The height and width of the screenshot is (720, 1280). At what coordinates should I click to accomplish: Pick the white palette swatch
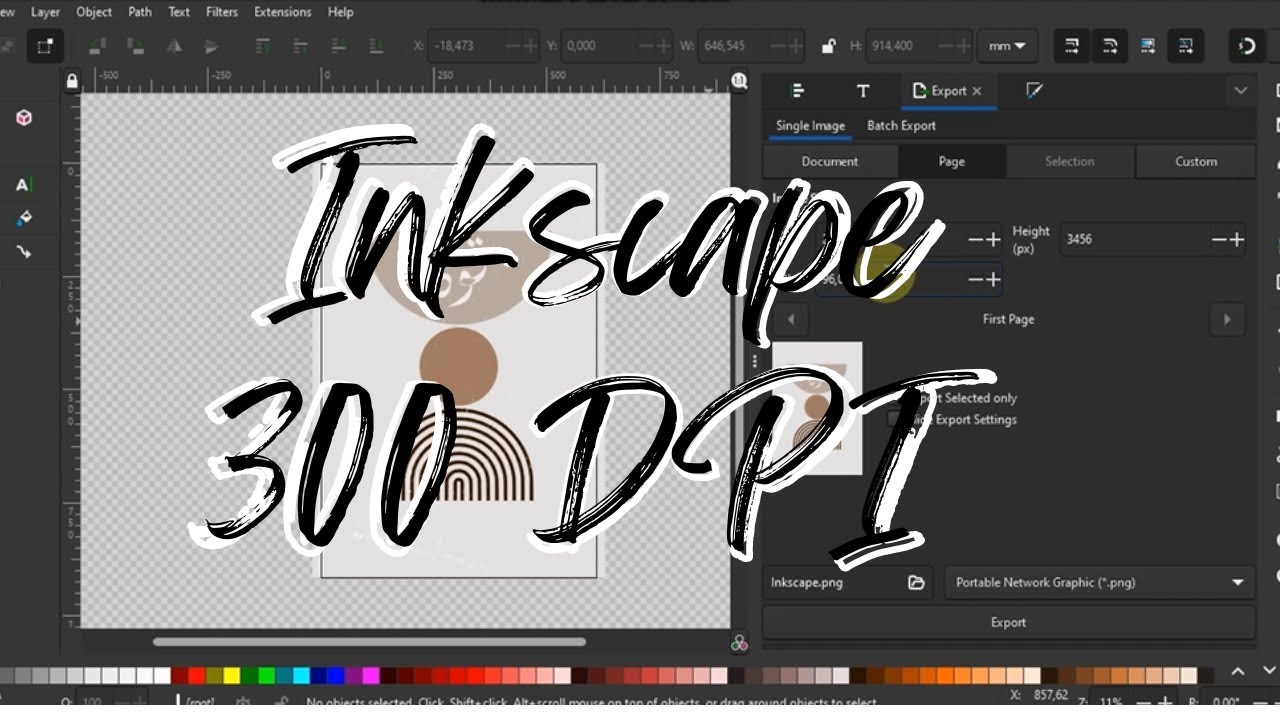click(x=160, y=675)
